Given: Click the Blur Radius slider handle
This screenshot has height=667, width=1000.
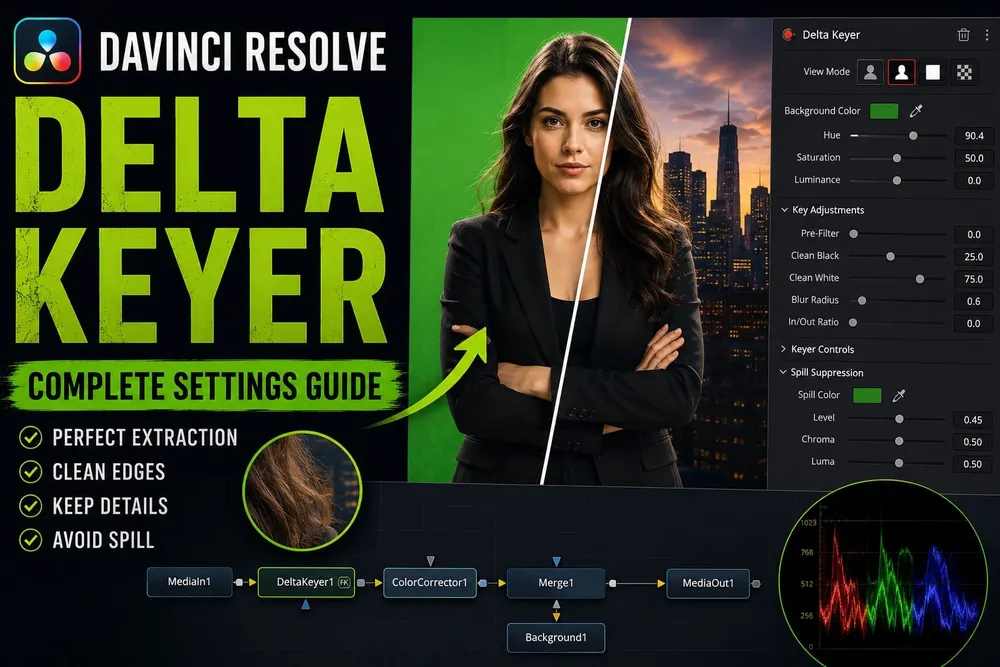Looking at the screenshot, I should coord(862,300).
